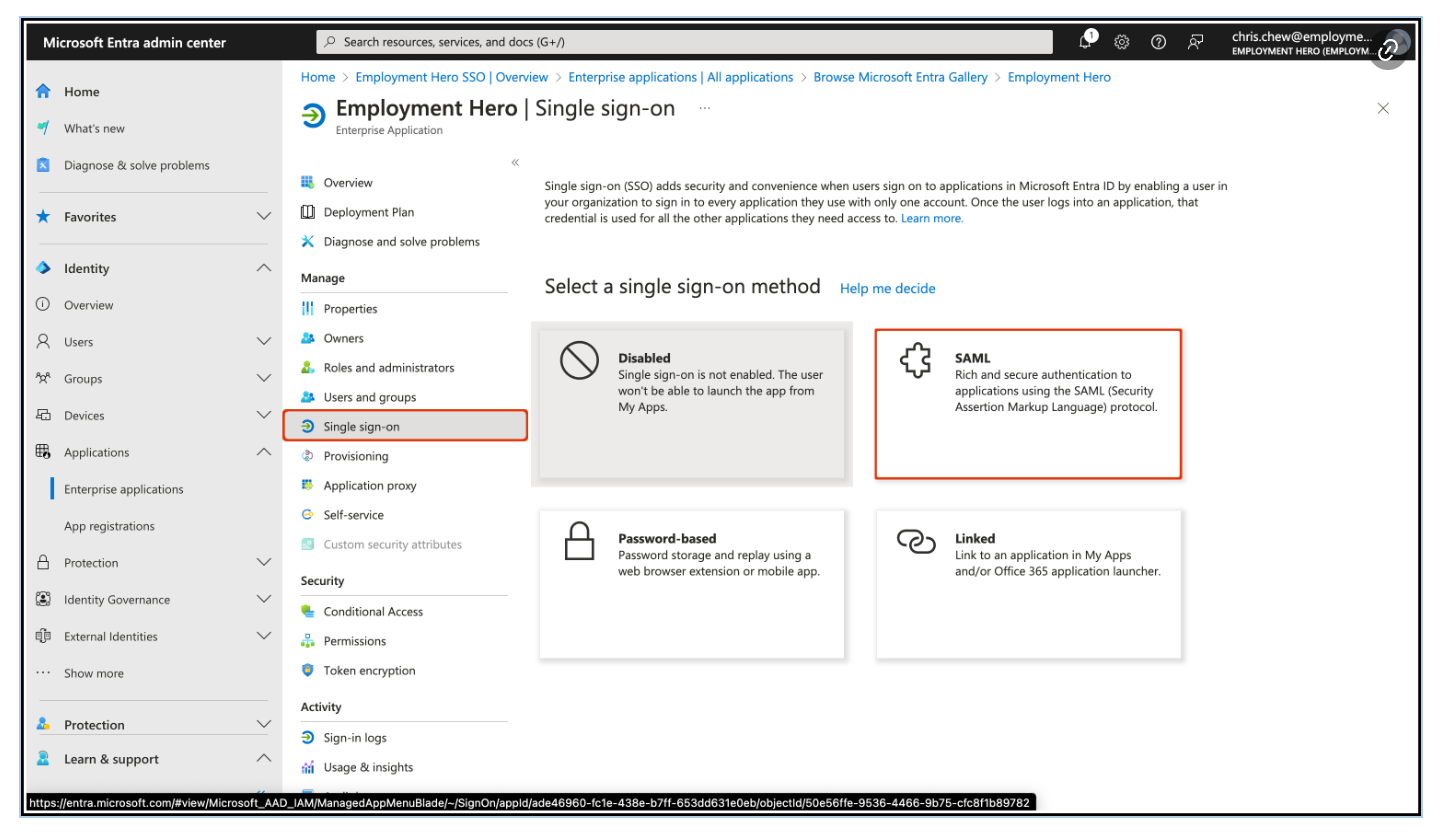The height and width of the screenshot is (838, 1450).
Task: Expand the External Identities chevron
Action: tap(264, 636)
